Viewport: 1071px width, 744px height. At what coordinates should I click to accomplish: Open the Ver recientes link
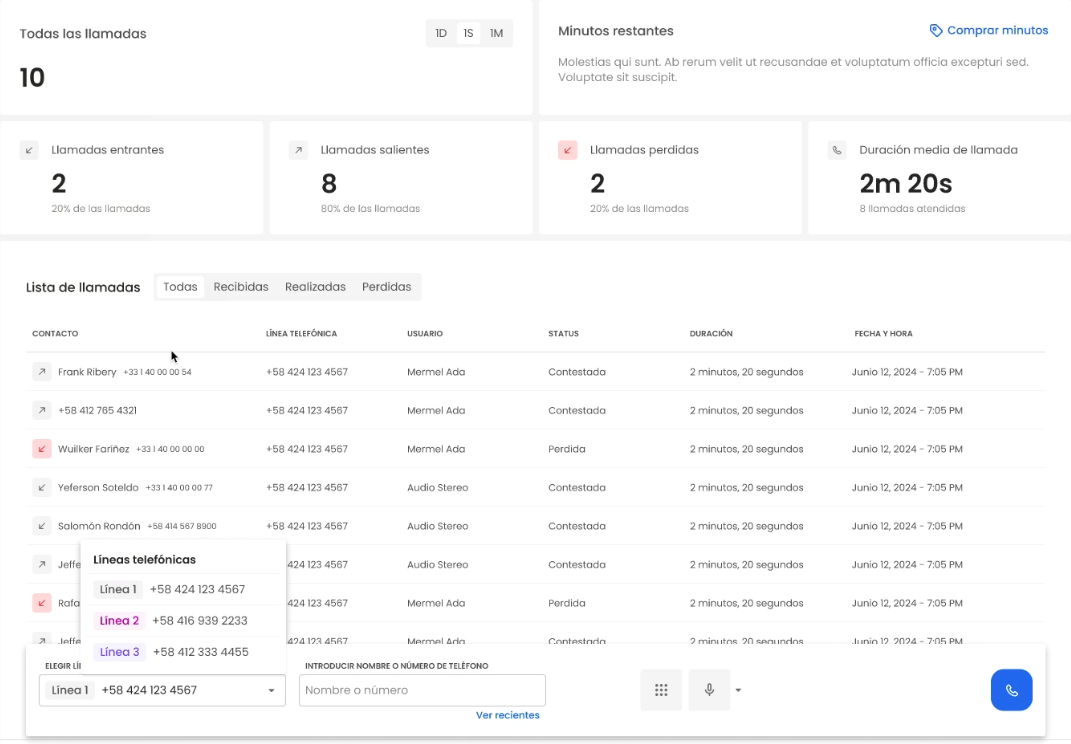tap(507, 715)
